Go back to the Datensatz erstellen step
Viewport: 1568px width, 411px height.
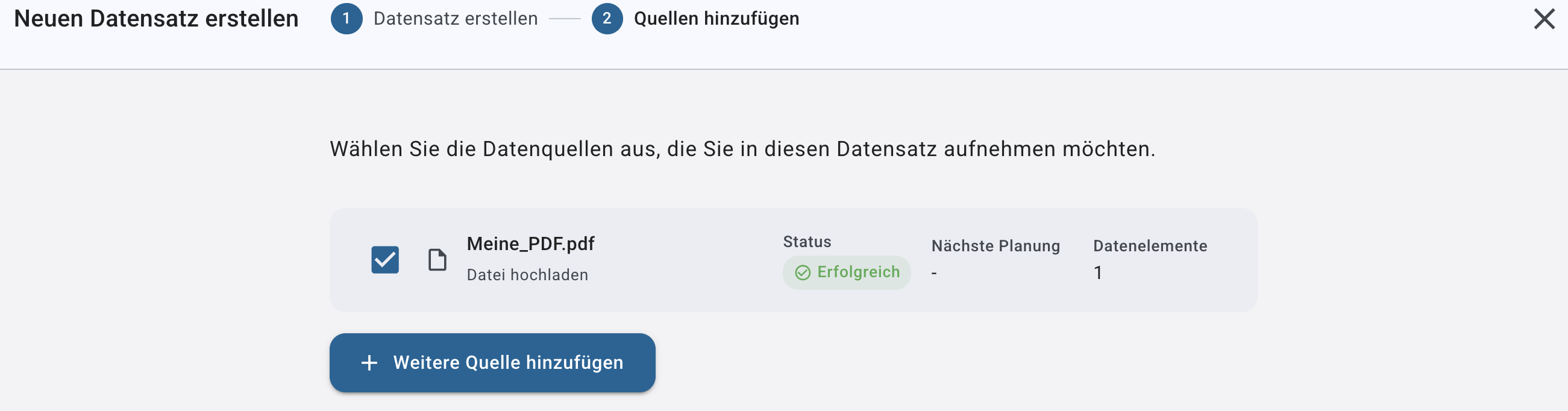(456, 19)
